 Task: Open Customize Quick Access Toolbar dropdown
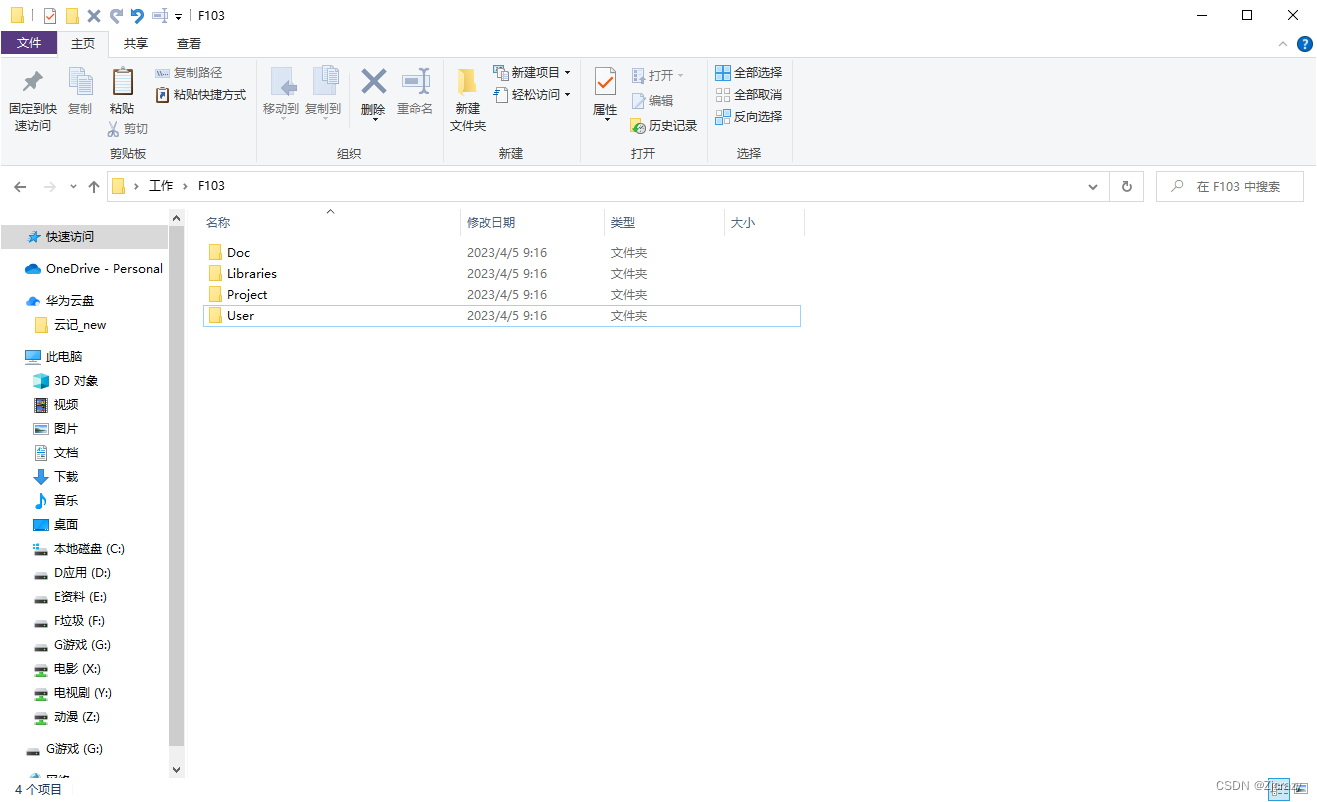(178, 16)
